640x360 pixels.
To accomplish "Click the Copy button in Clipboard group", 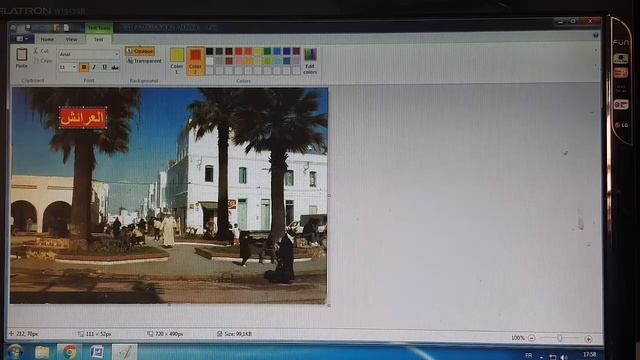I will tap(42, 61).
